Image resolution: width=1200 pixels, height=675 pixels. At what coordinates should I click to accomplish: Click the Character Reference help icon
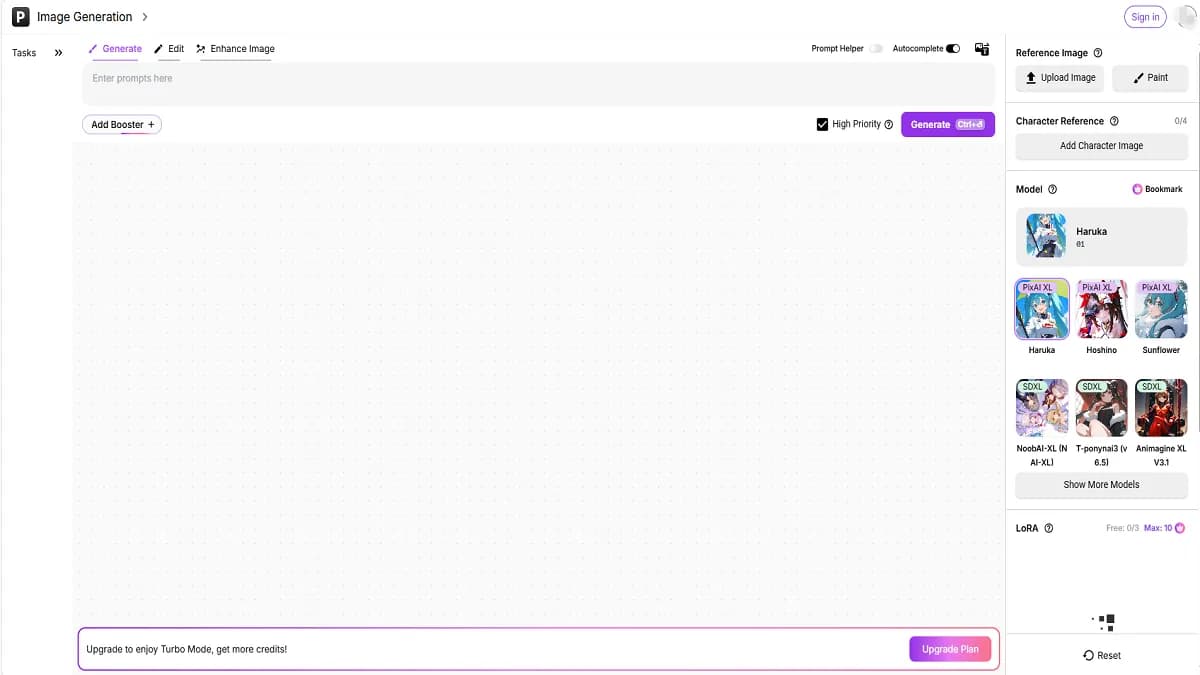(x=1114, y=121)
